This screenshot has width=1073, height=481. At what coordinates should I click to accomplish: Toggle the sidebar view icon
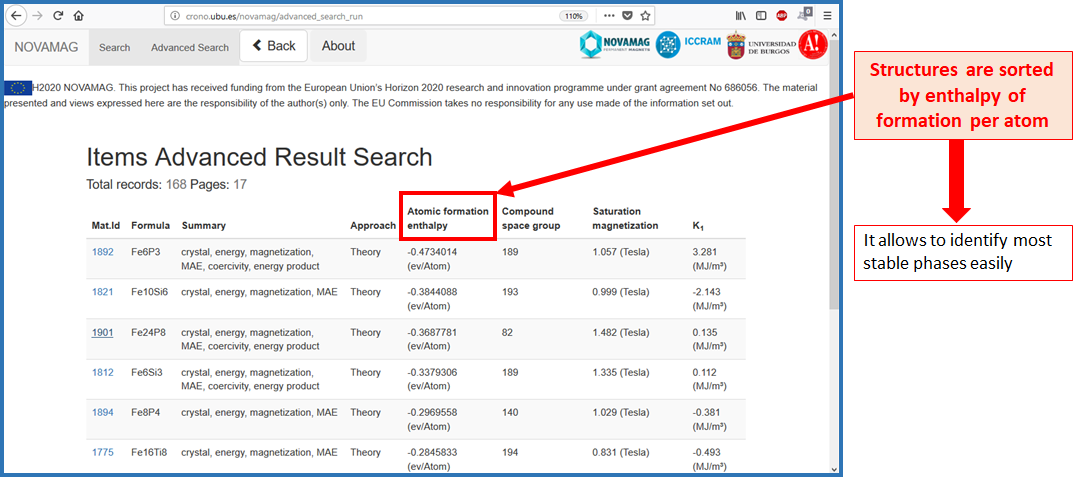click(761, 16)
